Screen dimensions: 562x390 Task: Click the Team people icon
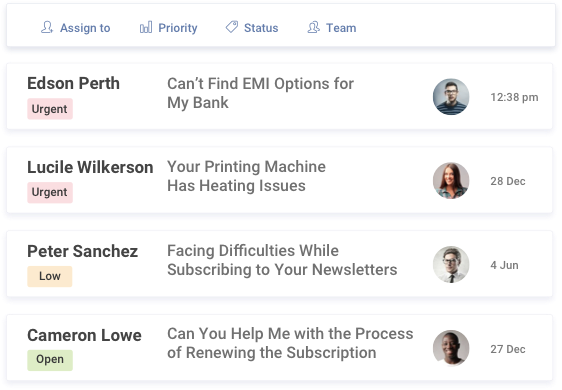[x=314, y=27]
